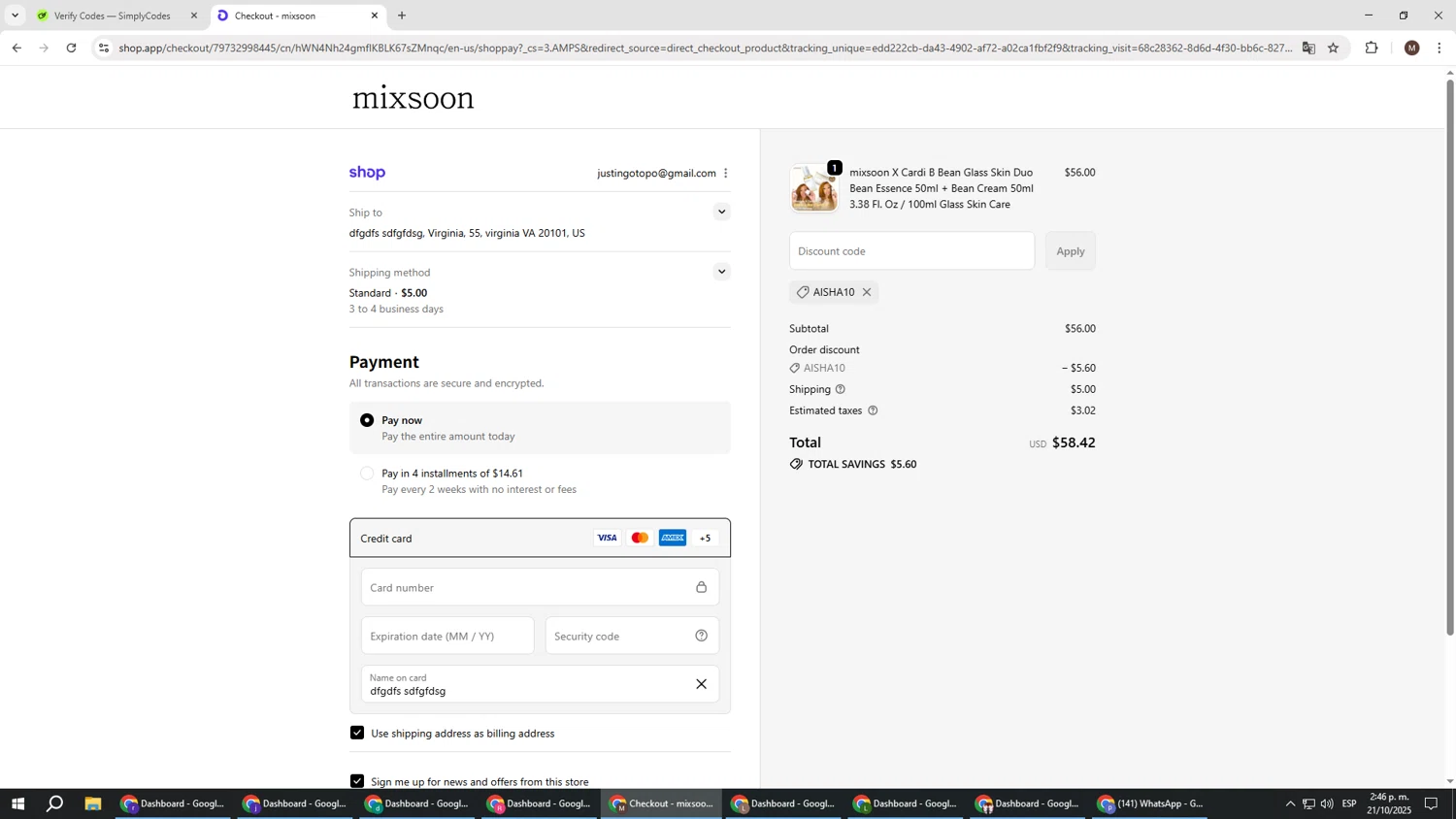Open the notifications center icon
Image resolution: width=1456 pixels, height=819 pixels.
[x=1431, y=803]
